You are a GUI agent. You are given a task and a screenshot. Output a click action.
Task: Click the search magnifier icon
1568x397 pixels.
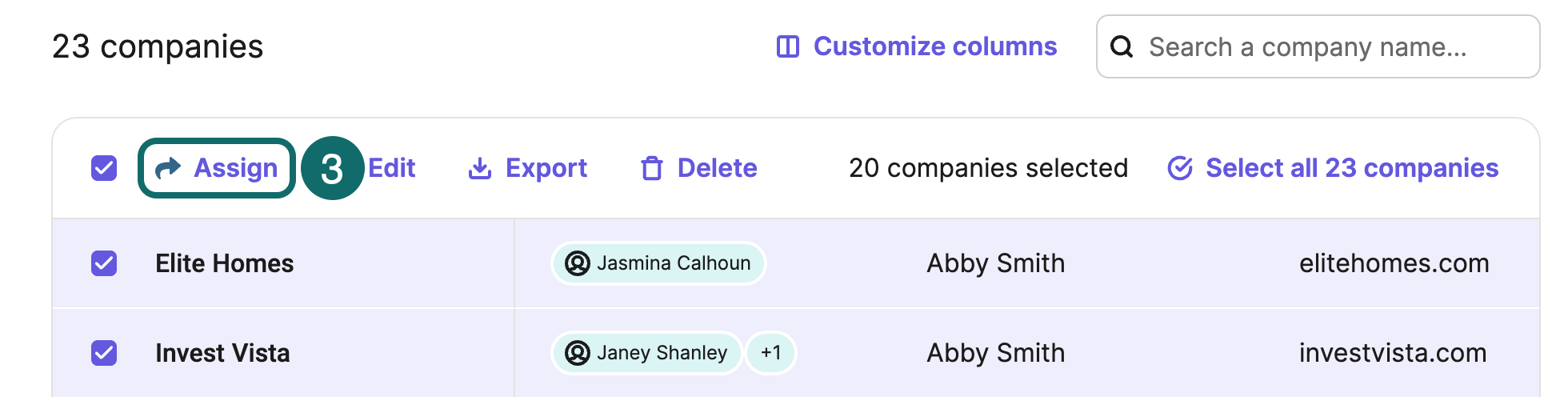[1122, 46]
